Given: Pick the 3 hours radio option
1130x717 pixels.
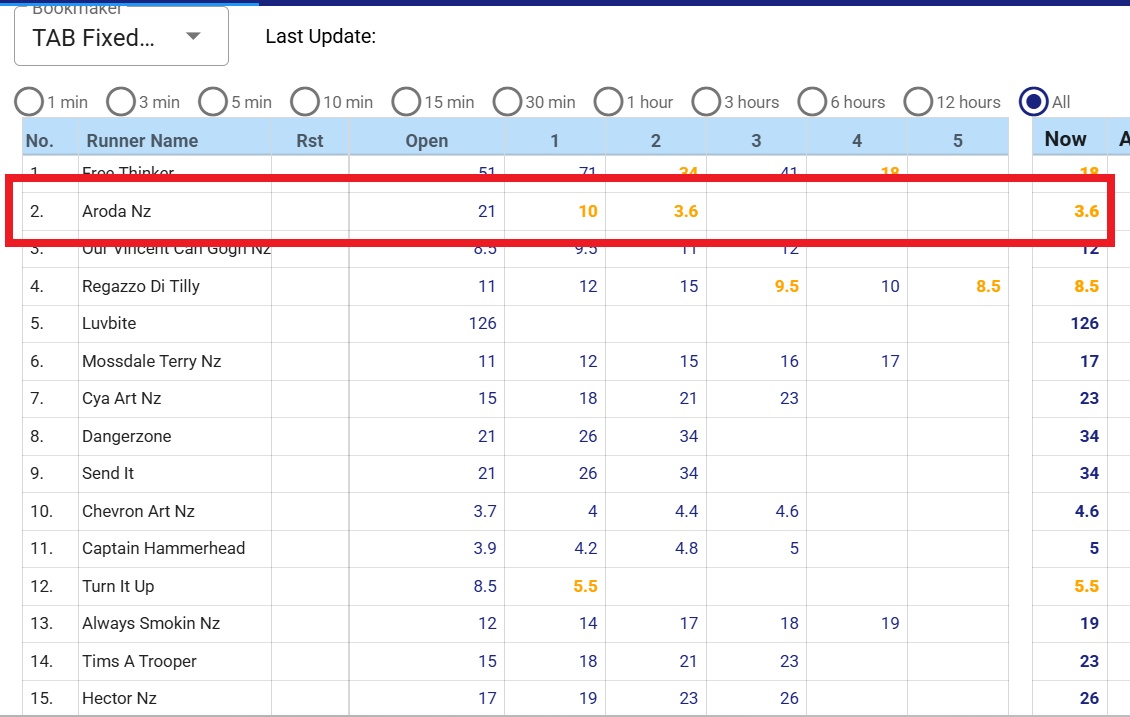Looking at the screenshot, I should point(706,102).
